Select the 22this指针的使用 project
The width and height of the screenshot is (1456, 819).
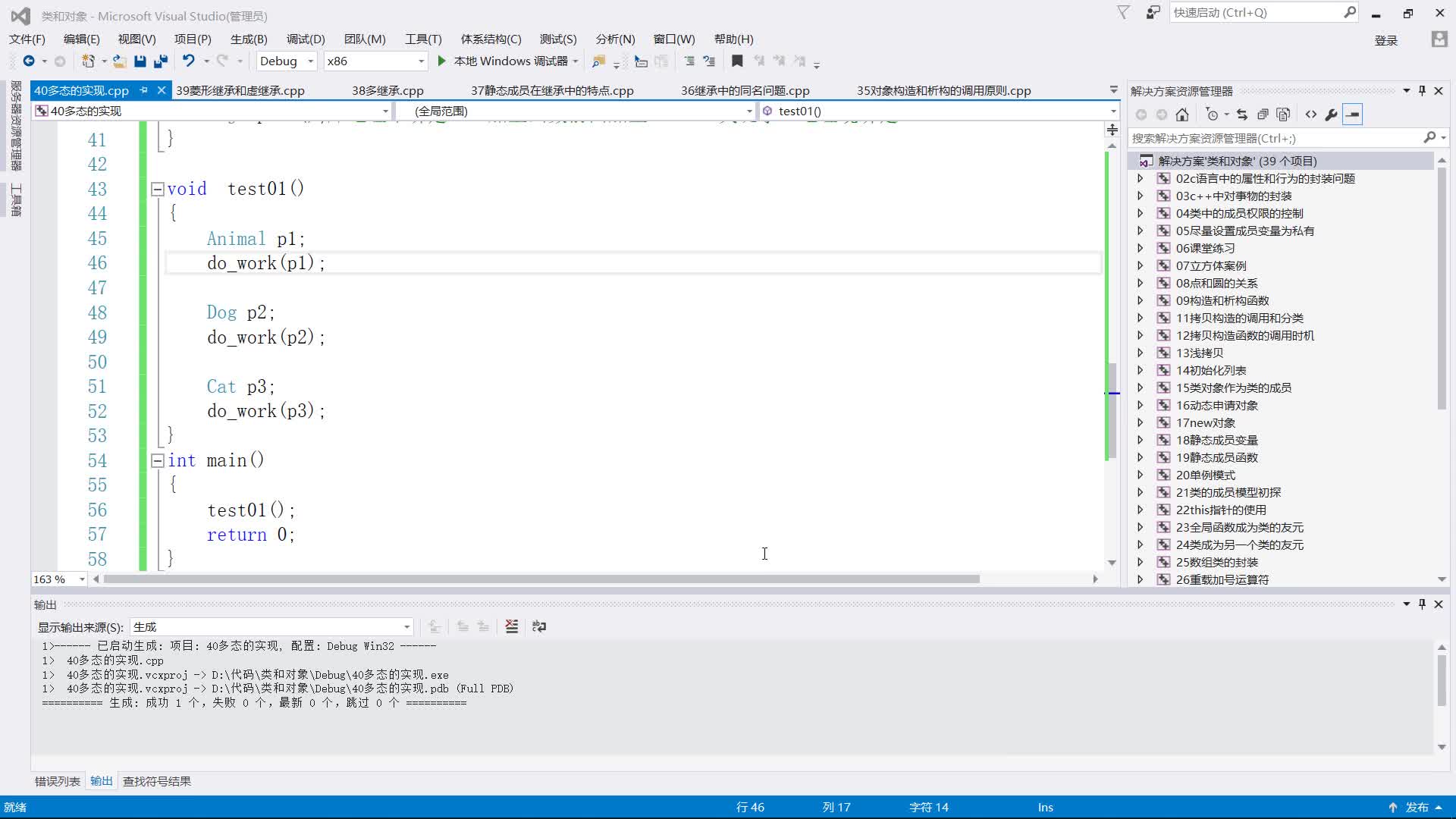point(1221,510)
